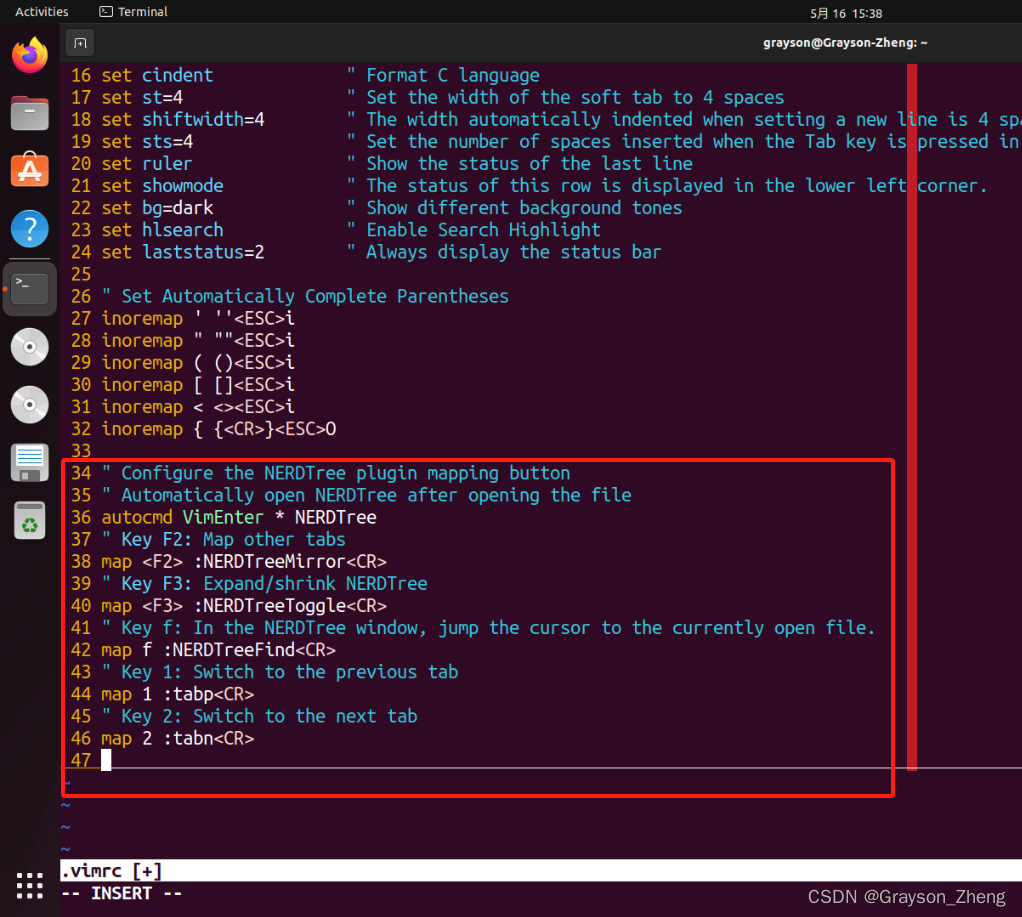Screen dimensions: 1022x917
Task: Click 'Configure the NERDTree plugin mapping button'
Action: (345, 474)
